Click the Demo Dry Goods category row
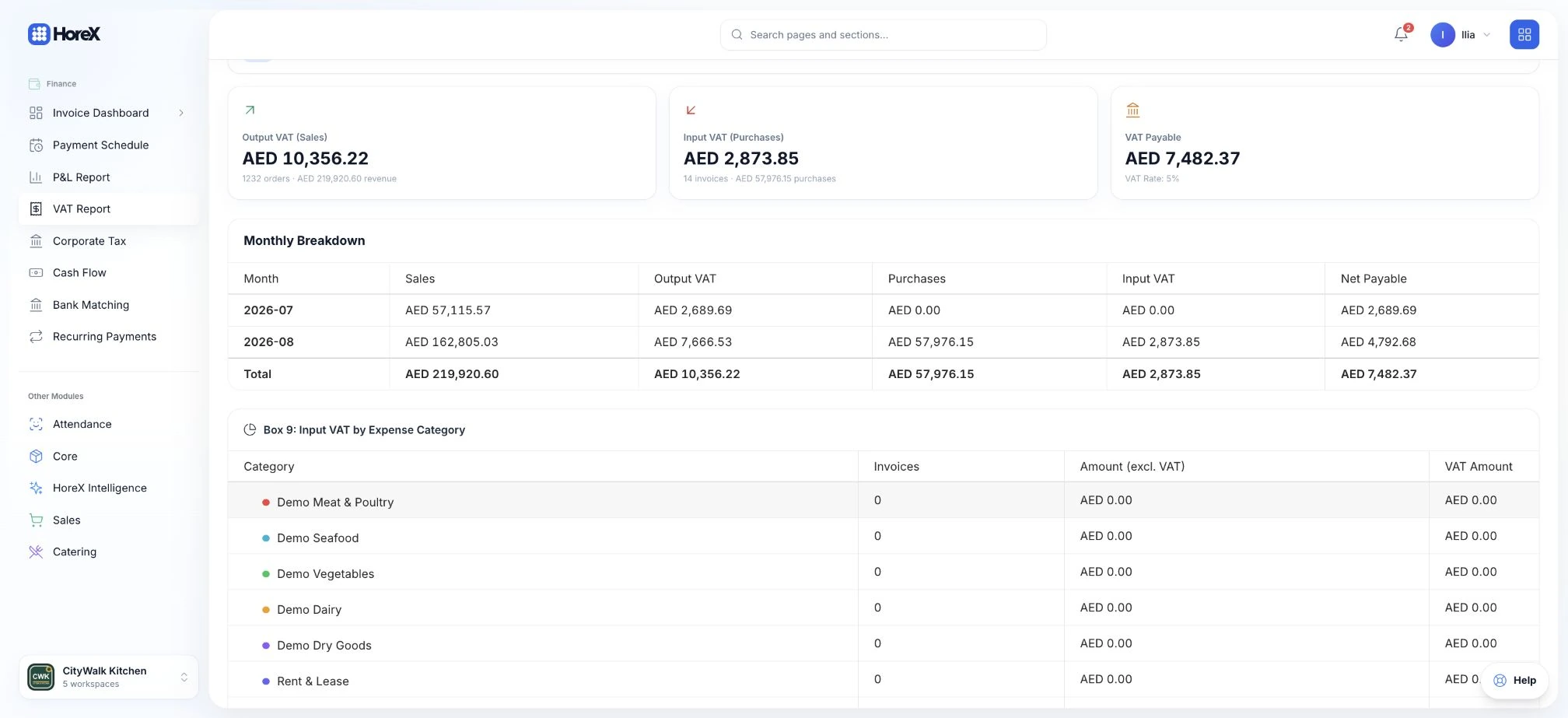This screenshot has height=718, width=1568. click(883, 644)
